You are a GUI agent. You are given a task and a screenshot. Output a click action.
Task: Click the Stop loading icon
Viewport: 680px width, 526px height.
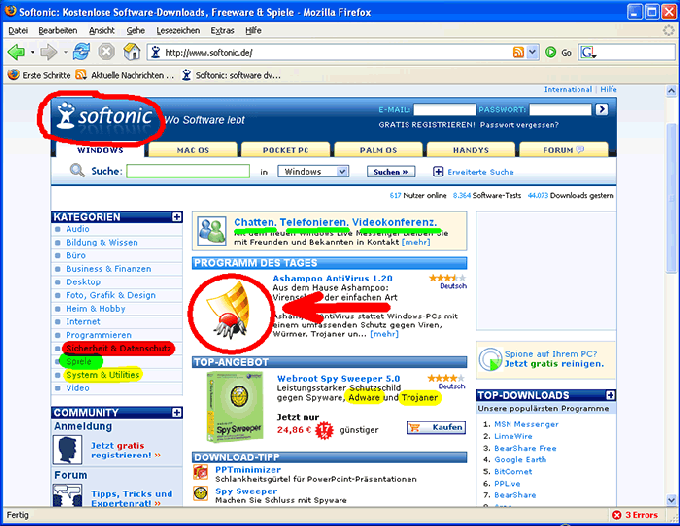(x=106, y=52)
